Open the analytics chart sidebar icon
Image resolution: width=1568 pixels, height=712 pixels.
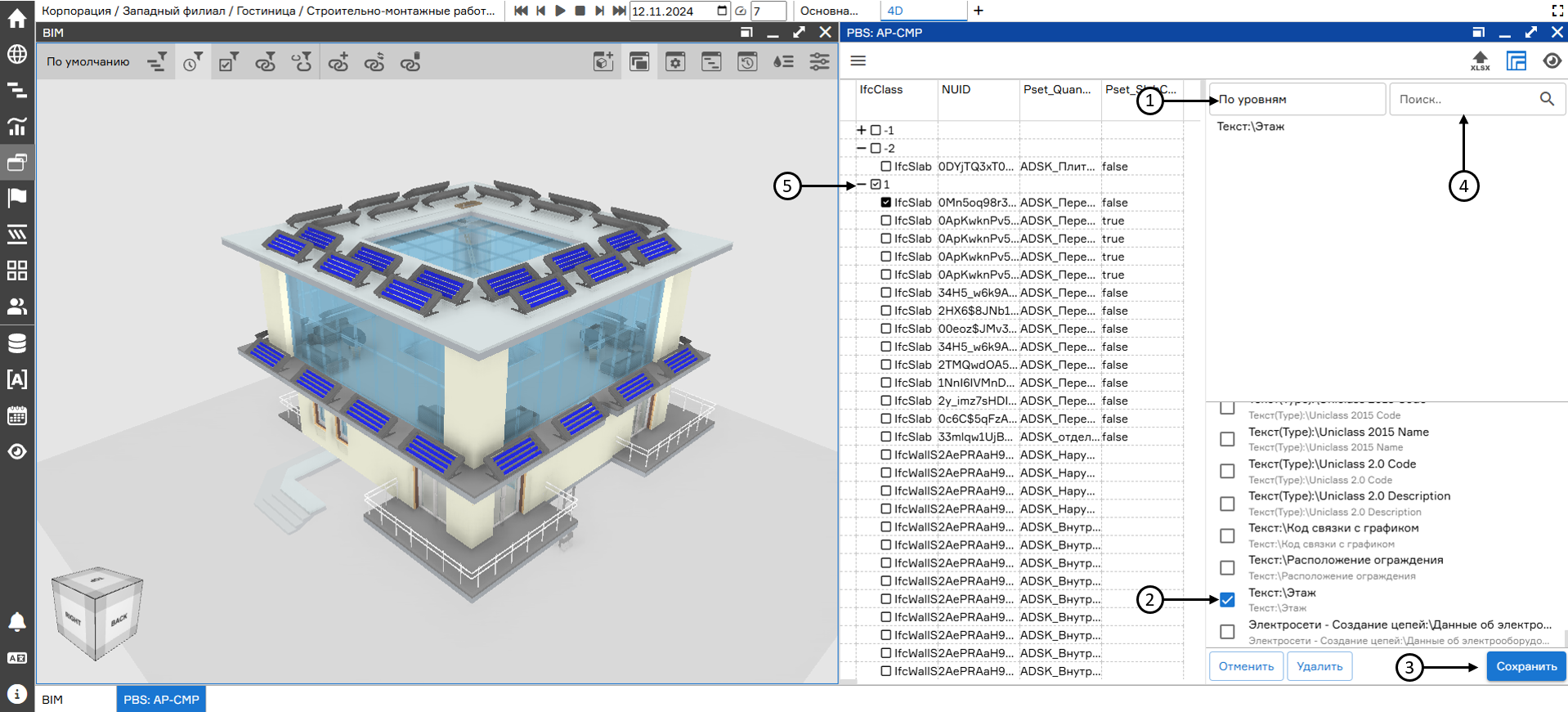coord(17,126)
